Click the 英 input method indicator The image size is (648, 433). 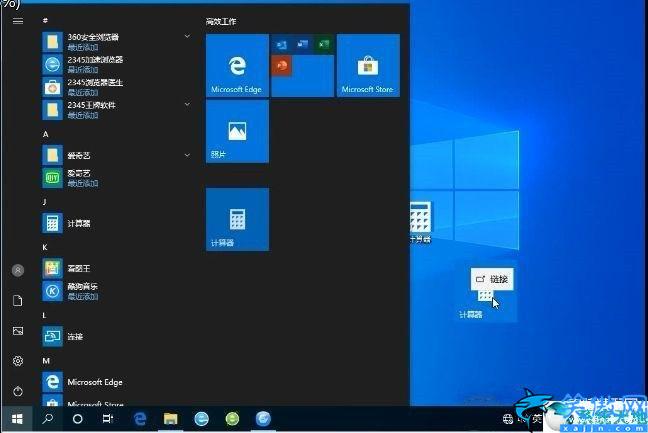[x=536, y=419]
